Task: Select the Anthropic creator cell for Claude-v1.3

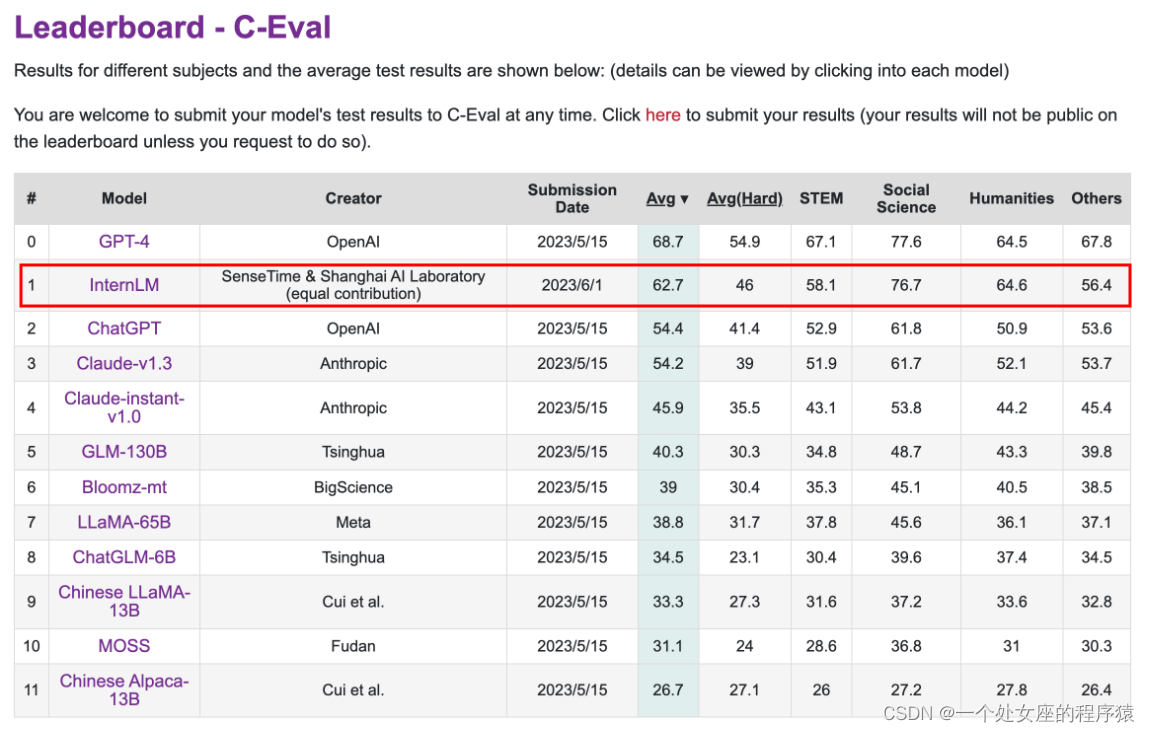Action: (353, 363)
